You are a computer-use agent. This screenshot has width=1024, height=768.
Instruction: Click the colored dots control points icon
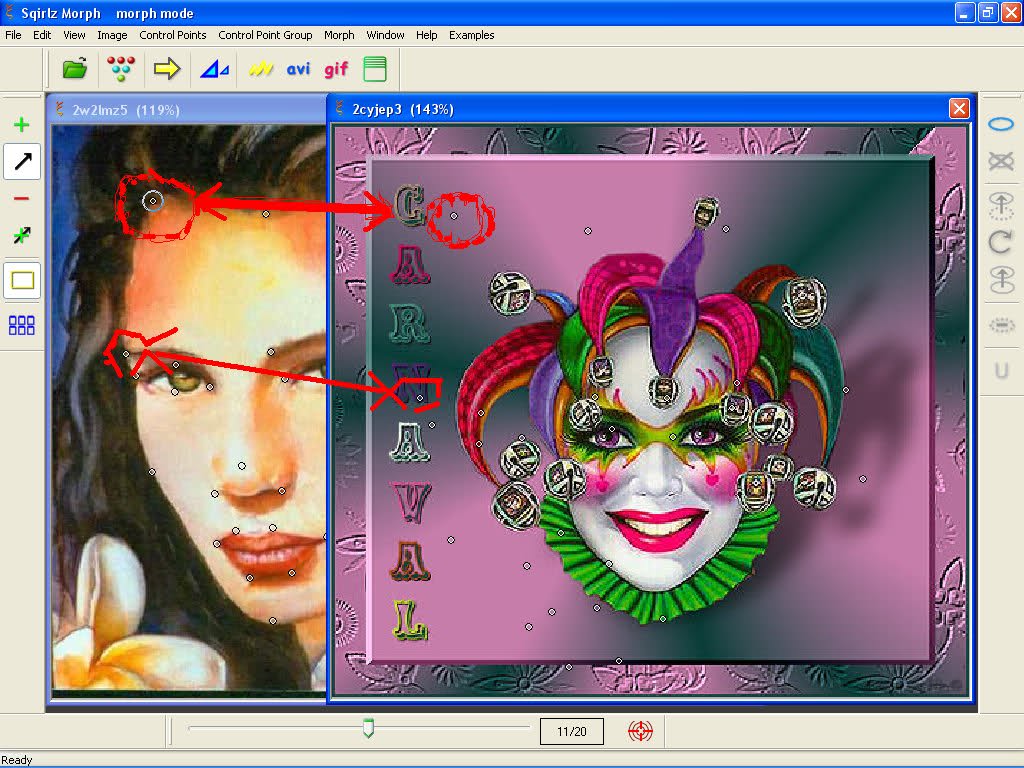click(x=121, y=69)
